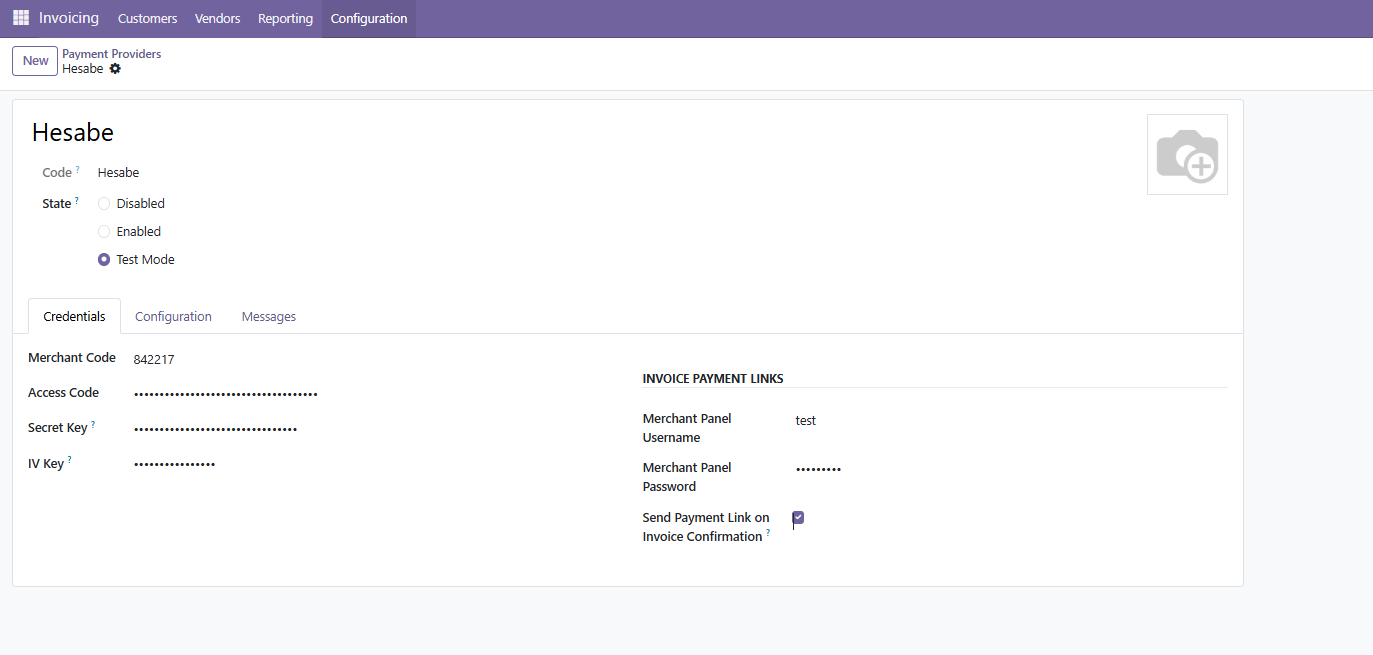Click the 'Merchant Panel Password' label
Image resolution: width=1373 pixels, height=655 pixels.
pos(687,477)
